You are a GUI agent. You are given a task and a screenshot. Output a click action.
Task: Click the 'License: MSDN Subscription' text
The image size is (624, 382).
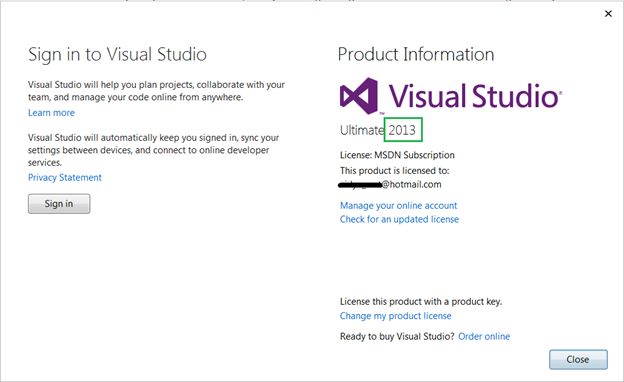(x=397, y=155)
